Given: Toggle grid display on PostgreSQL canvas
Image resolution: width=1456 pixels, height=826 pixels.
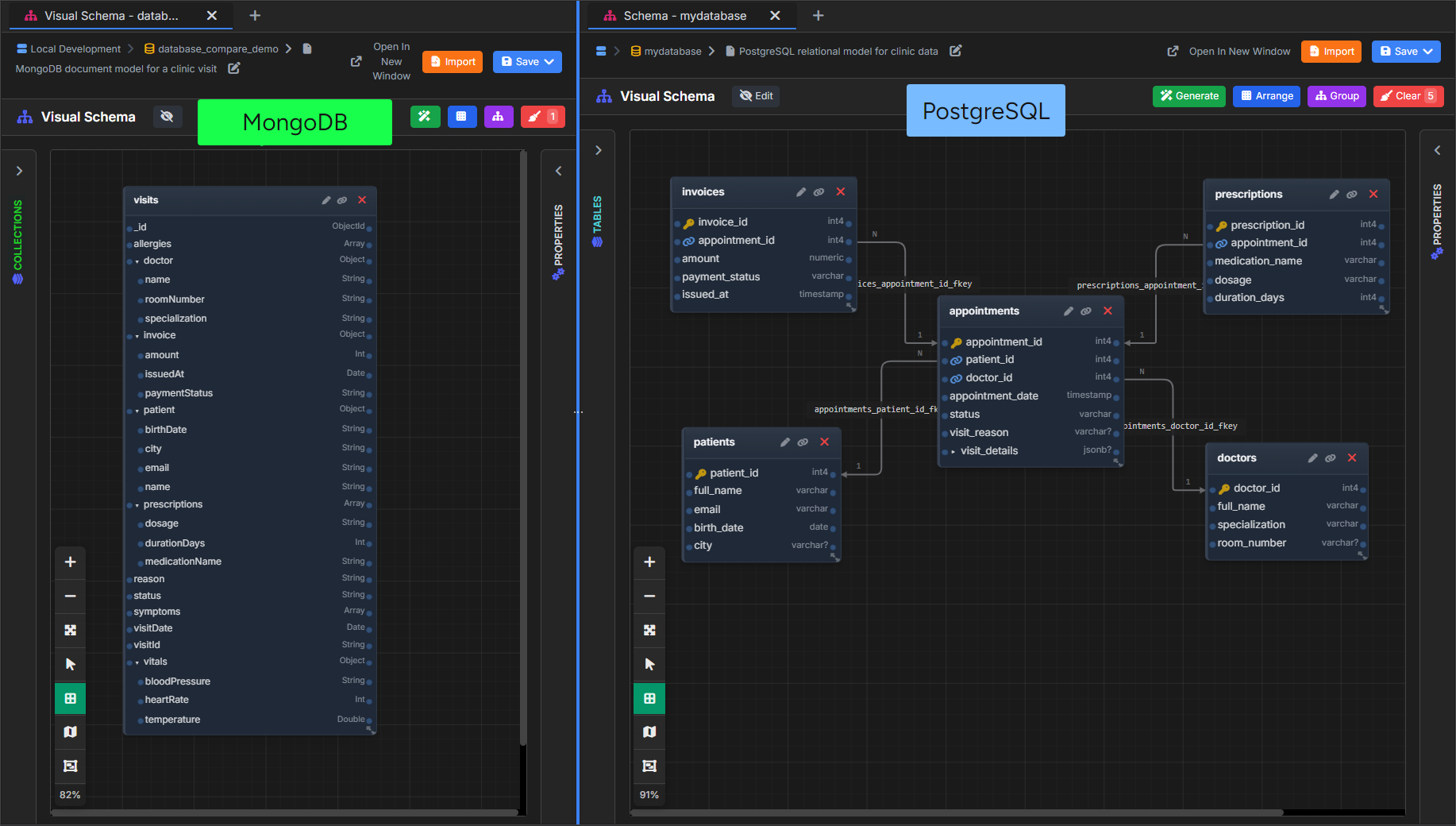Looking at the screenshot, I should [649, 699].
